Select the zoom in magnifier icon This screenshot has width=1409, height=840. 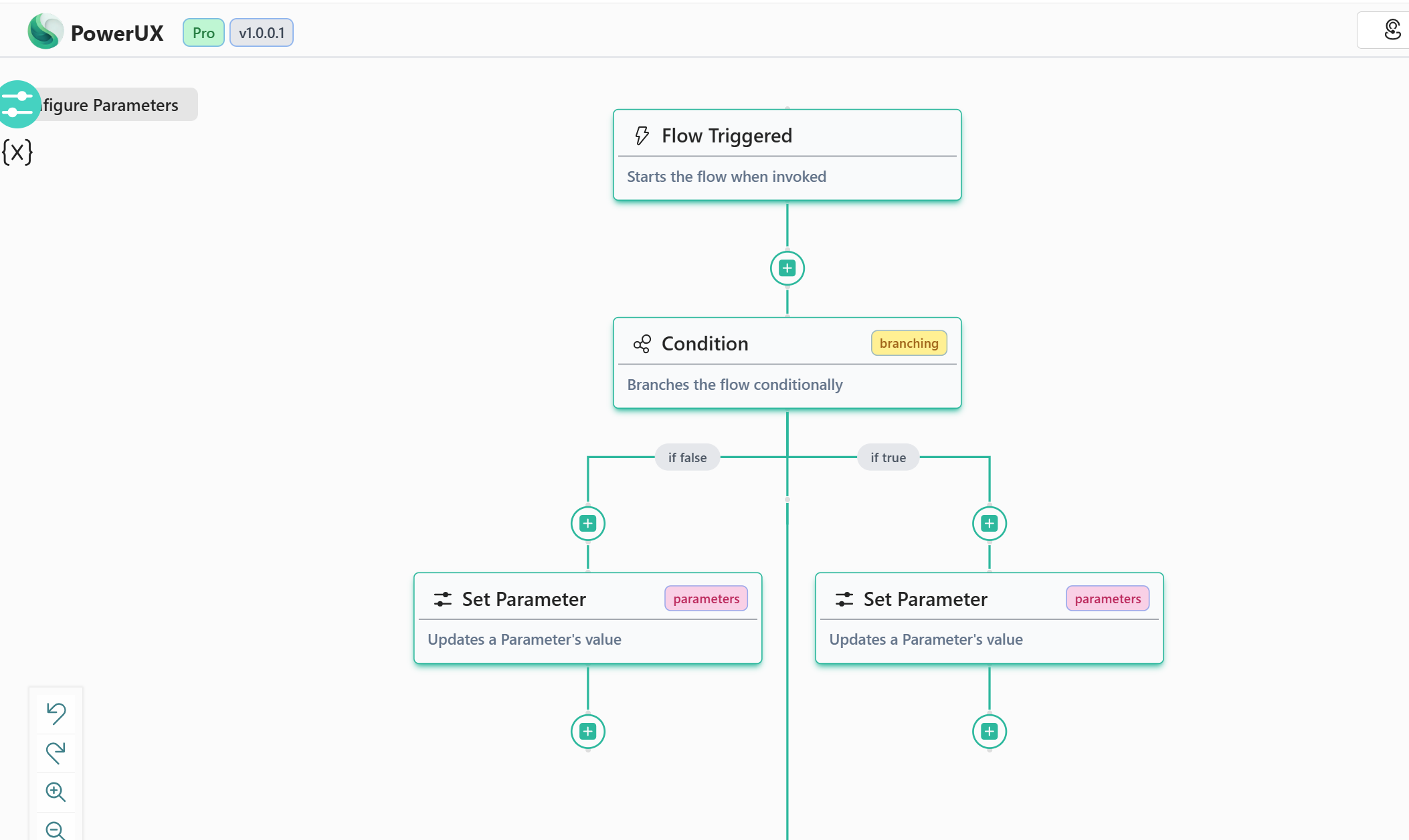(x=56, y=792)
